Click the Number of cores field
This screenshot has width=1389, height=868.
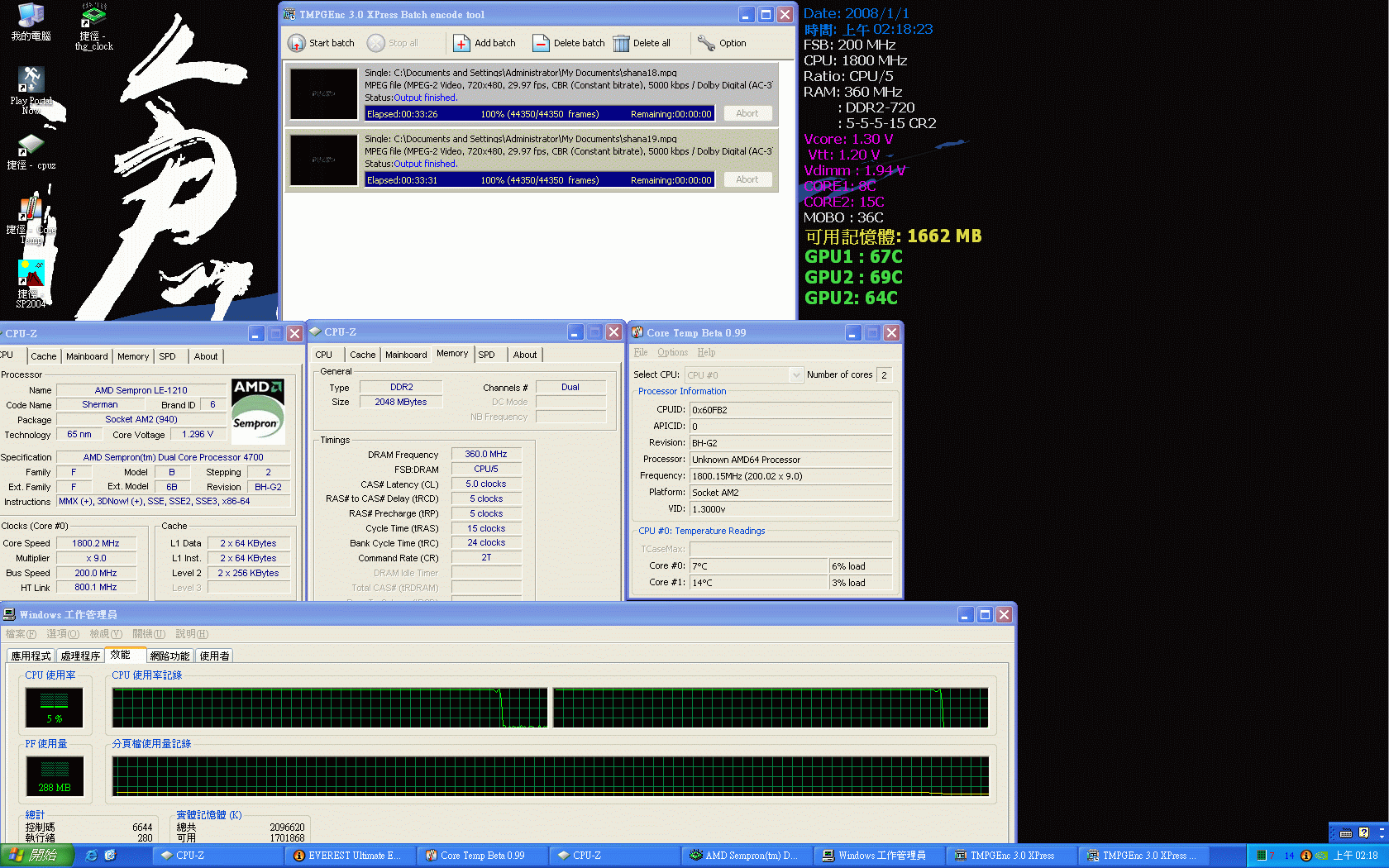[884, 375]
